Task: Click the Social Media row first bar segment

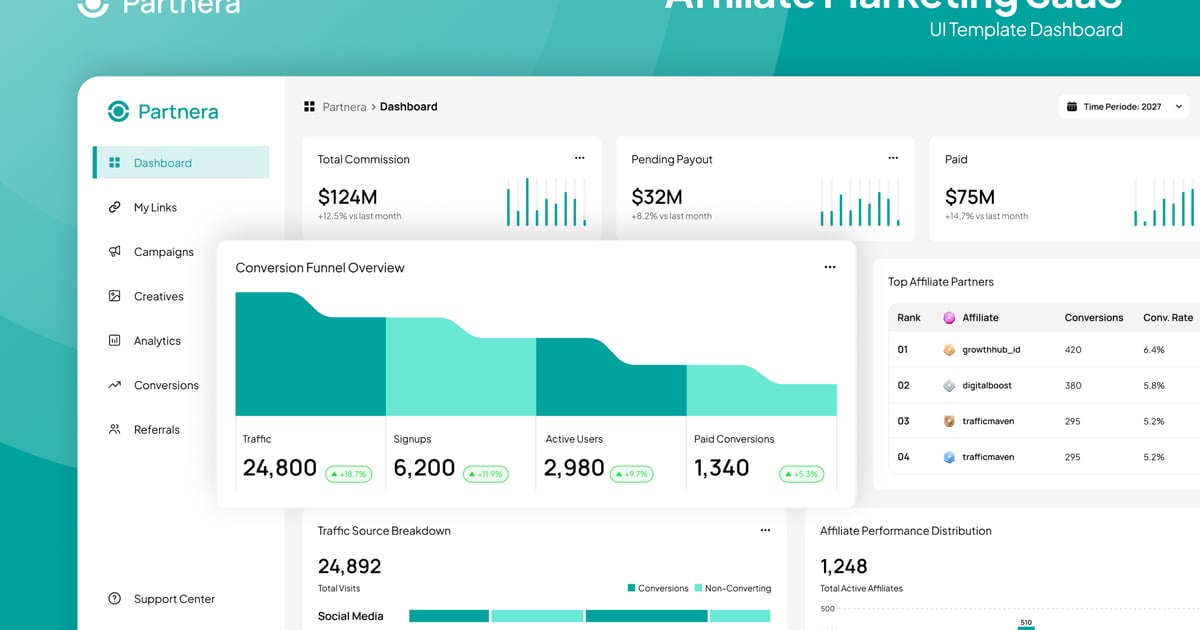Action: (449, 616)
